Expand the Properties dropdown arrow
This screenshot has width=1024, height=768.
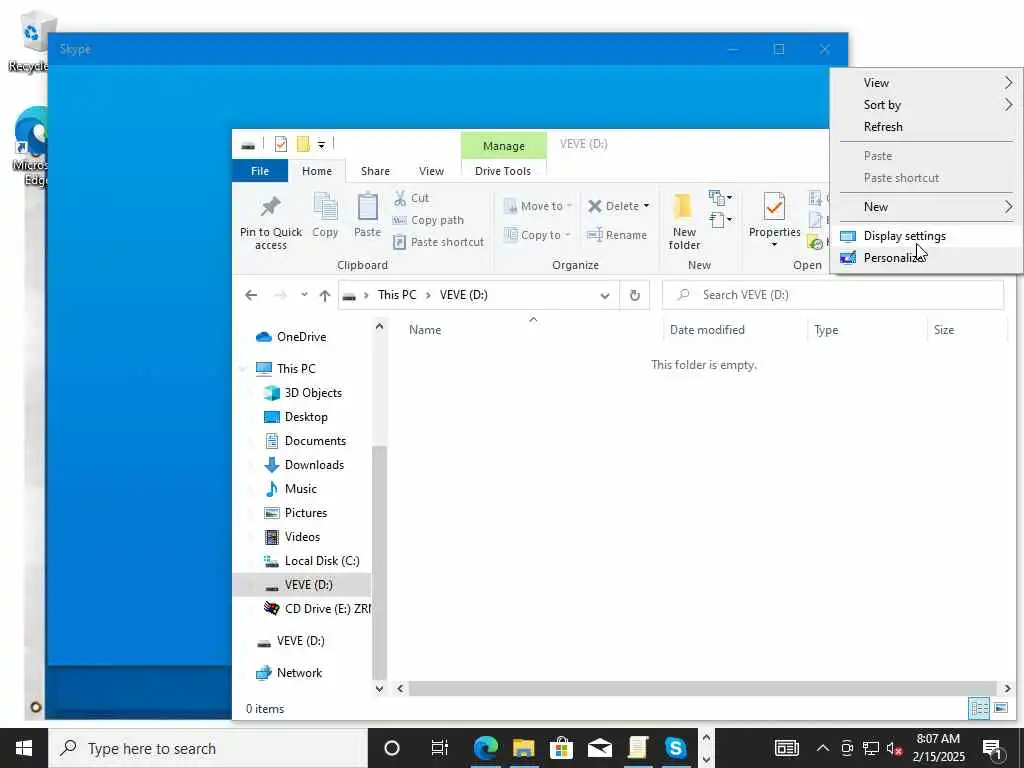[774, 245]
